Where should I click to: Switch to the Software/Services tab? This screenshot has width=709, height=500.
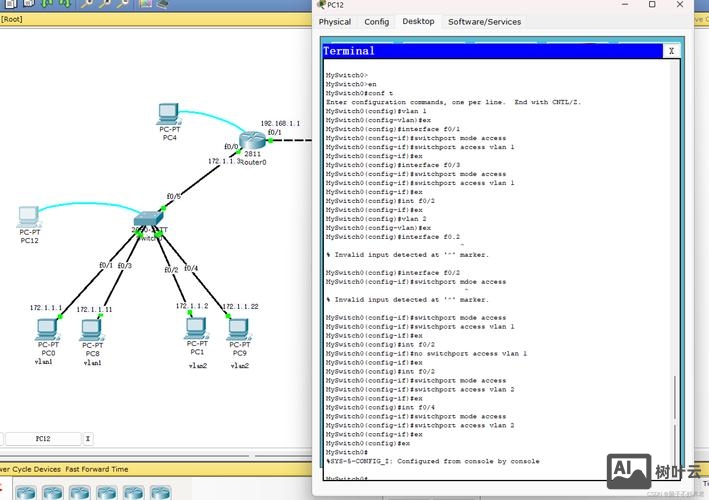pos(484,21)
